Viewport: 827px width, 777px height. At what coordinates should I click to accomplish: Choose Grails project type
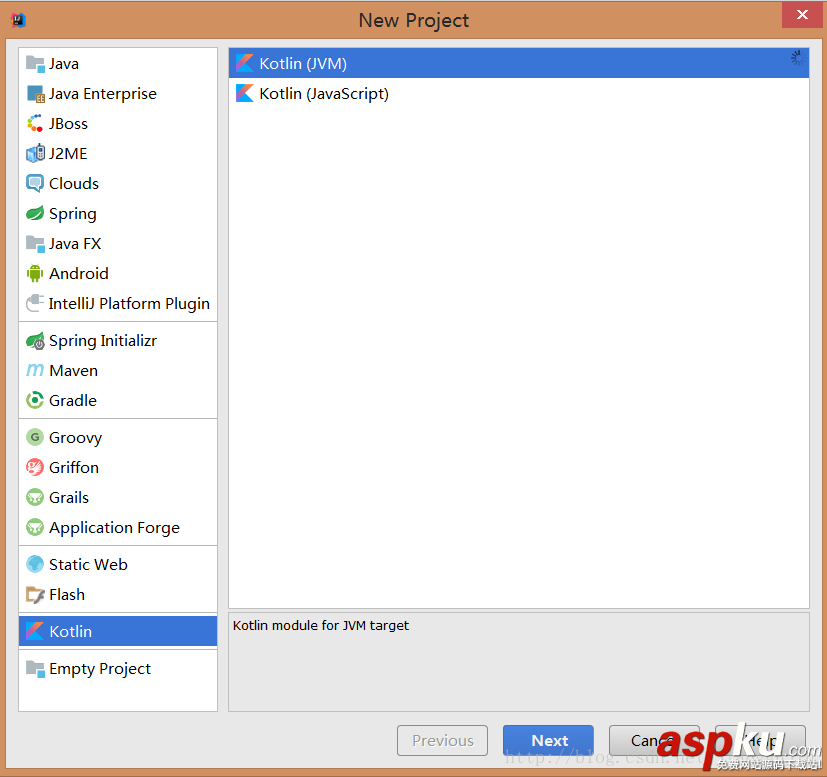click(118, 497)
